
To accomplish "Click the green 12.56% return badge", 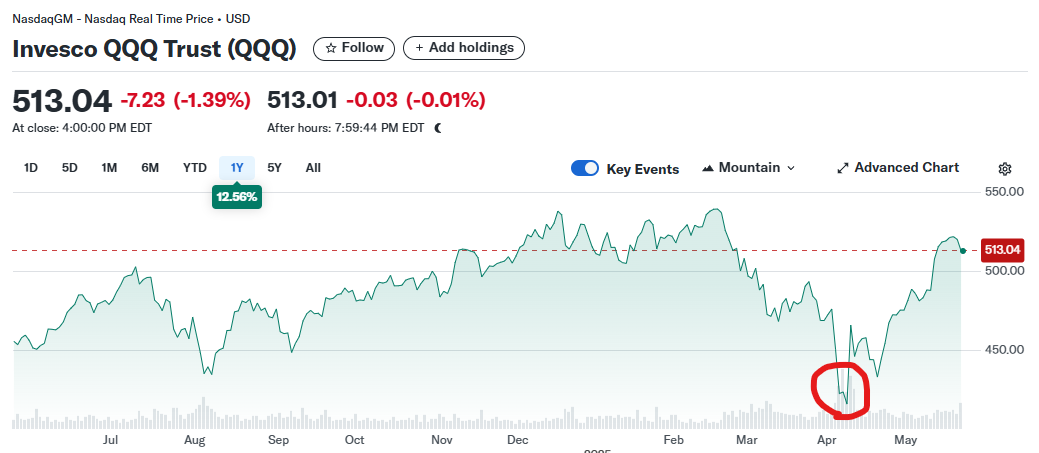I will [x=237, y=197].
